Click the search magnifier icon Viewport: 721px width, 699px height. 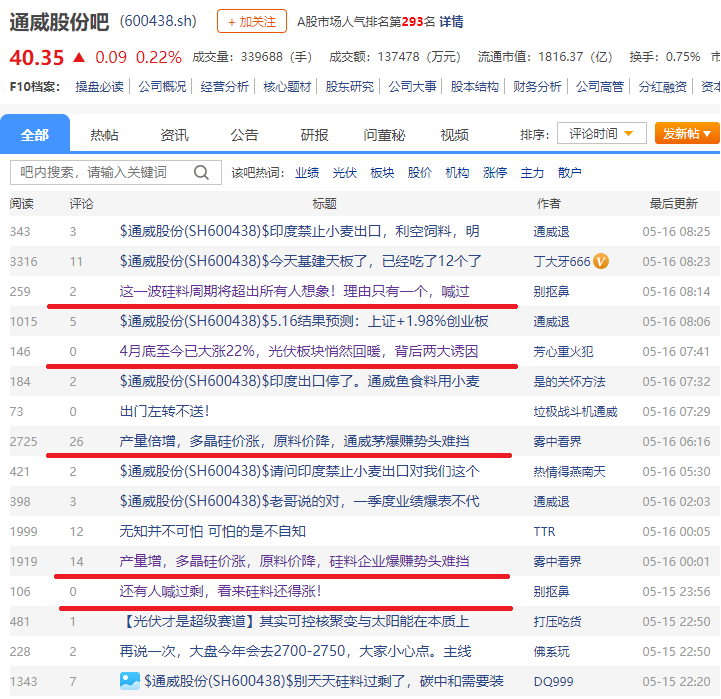coord(201,172)
